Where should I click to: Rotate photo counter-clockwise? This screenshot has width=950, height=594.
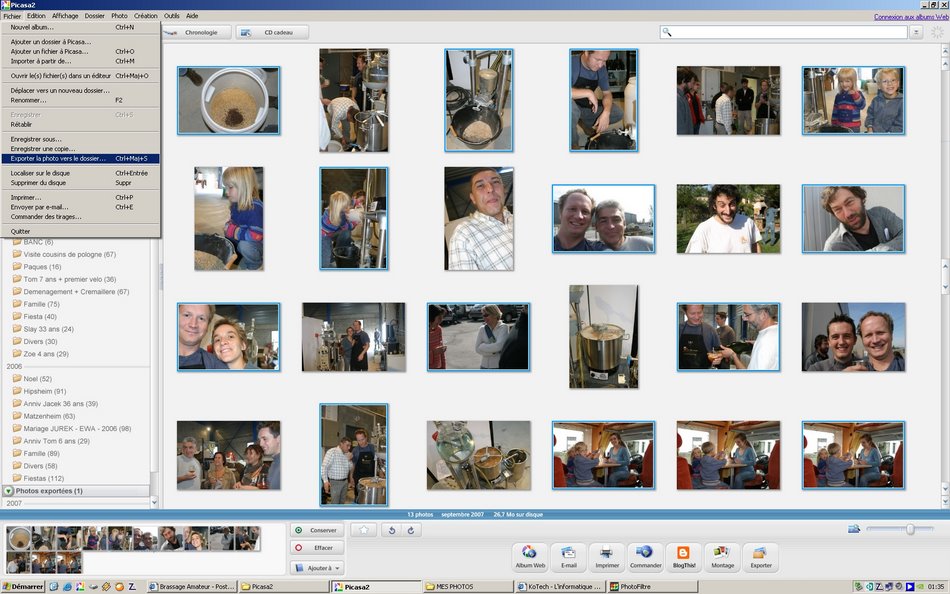[392, 530]
